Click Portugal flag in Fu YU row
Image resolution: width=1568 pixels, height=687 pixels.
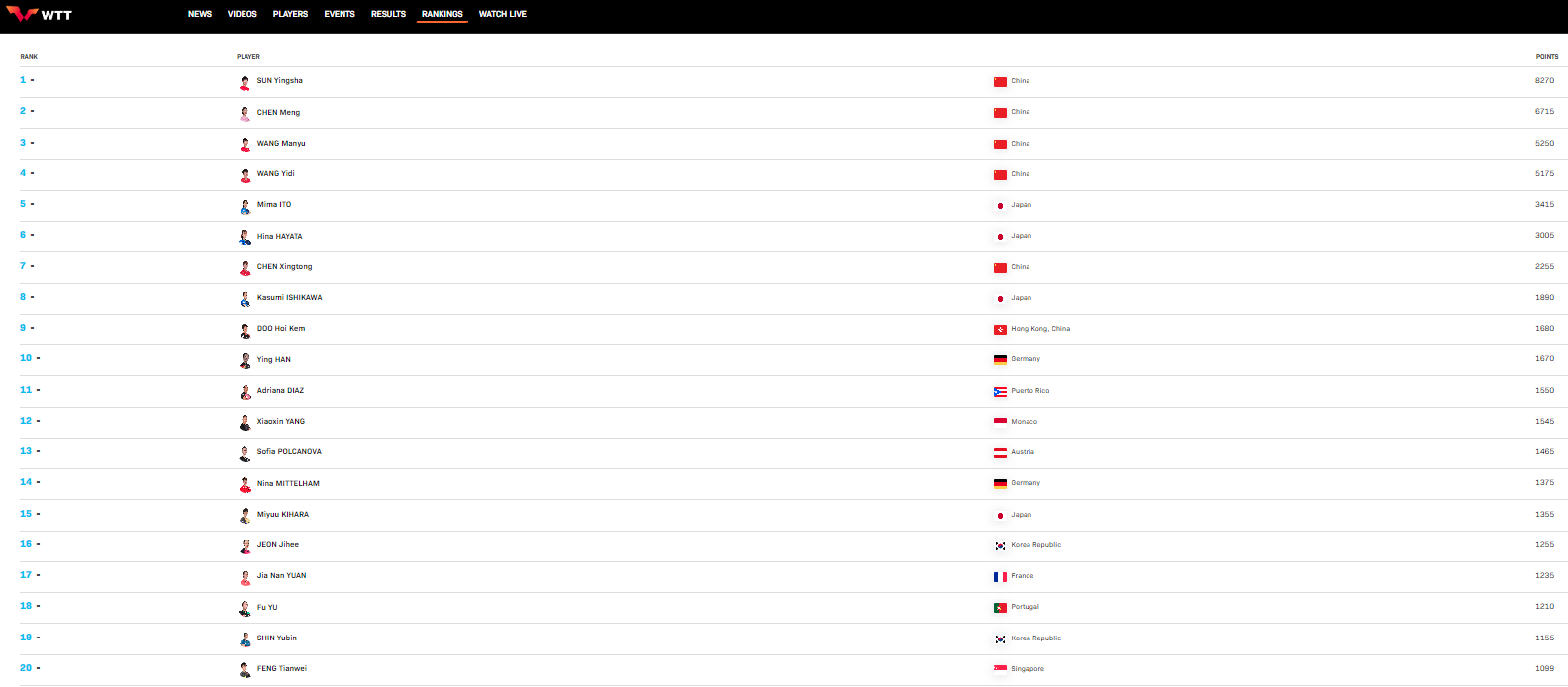click(x=1000, y=607)
